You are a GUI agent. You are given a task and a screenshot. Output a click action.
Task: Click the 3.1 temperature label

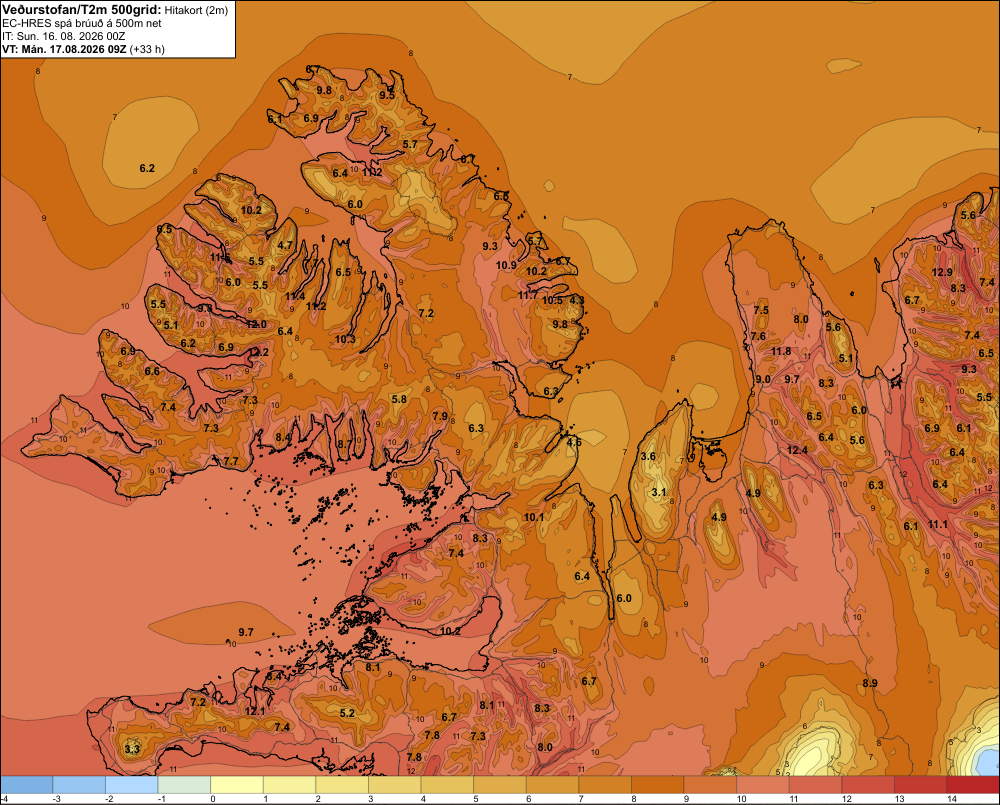pos(659,492)
